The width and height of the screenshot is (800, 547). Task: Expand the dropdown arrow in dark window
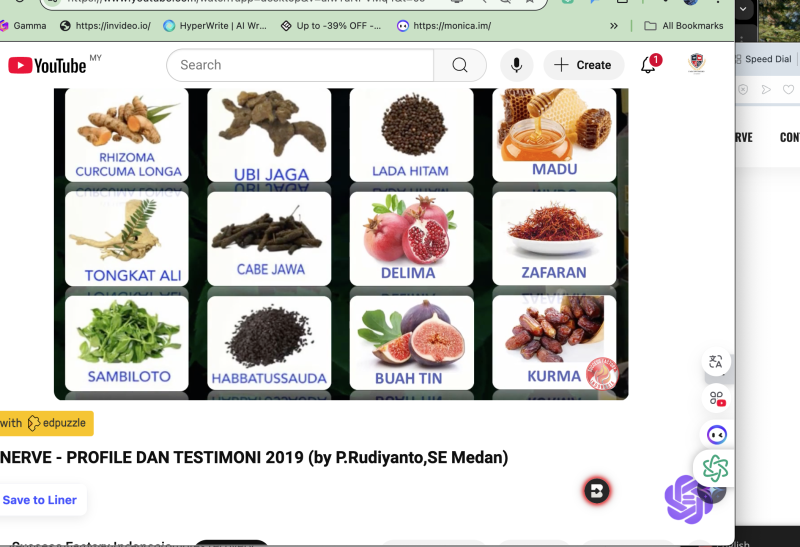pyautogui.click(x=742, y=9)
